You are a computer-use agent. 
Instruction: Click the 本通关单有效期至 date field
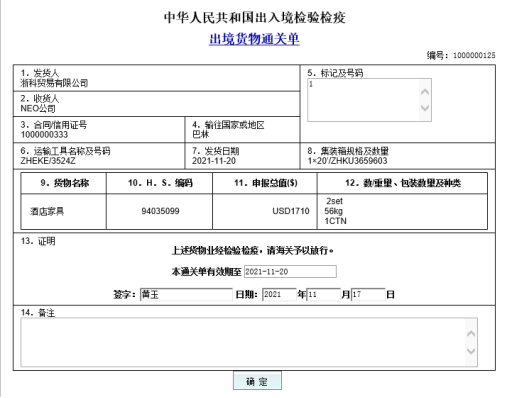pos(290,271)
